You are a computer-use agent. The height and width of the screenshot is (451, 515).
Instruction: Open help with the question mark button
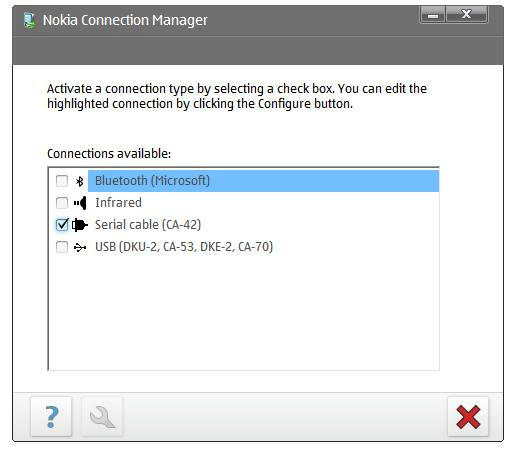(x=51, y=416)
